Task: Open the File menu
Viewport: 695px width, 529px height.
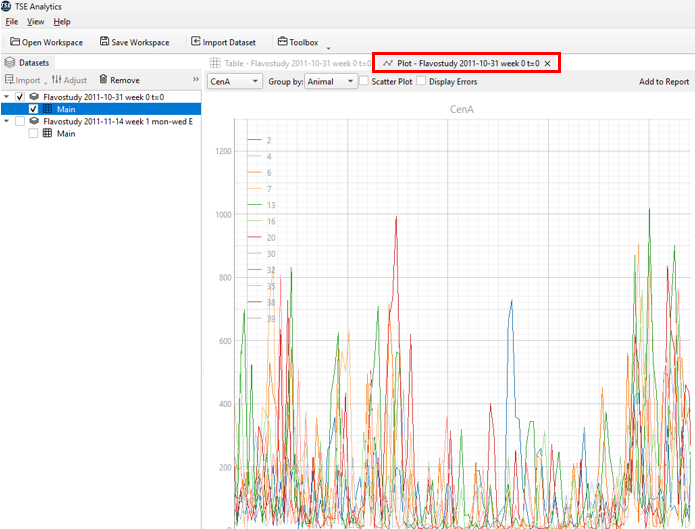Action: tap(12, 21)
